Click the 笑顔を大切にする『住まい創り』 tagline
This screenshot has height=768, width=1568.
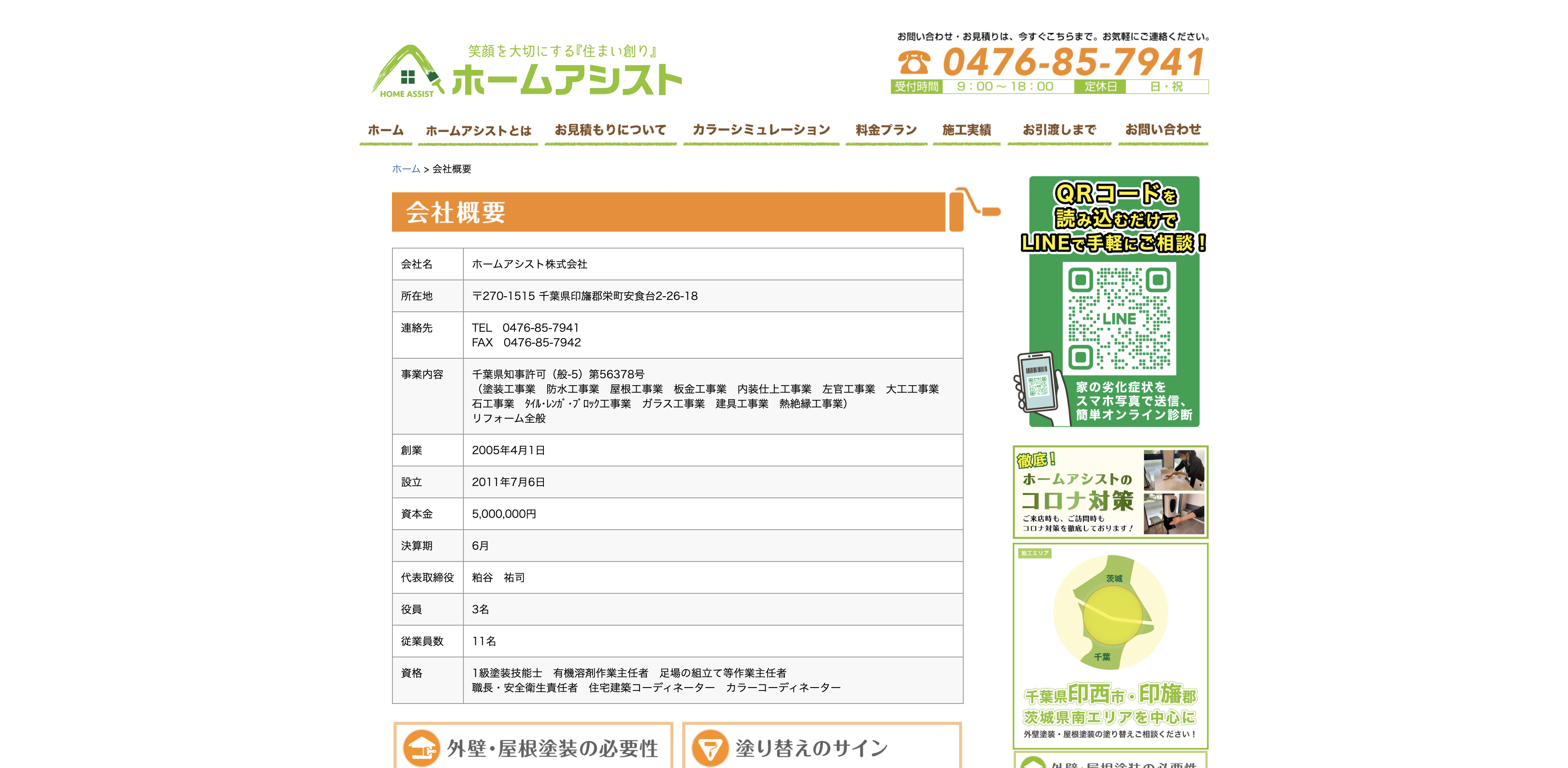click(x=563, y=51)
